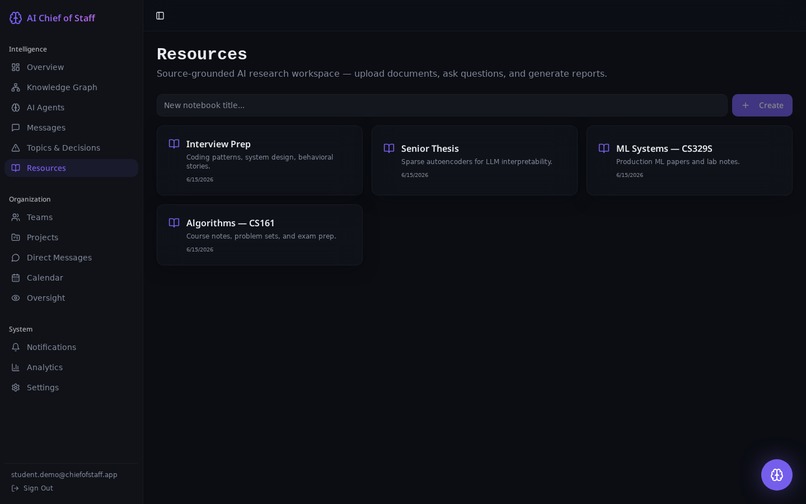The height and width of the screenshot is (504, 806).
Task: Click 'Coding patterns, system design, behavioral stories.' text
Action: click(260, 161)
